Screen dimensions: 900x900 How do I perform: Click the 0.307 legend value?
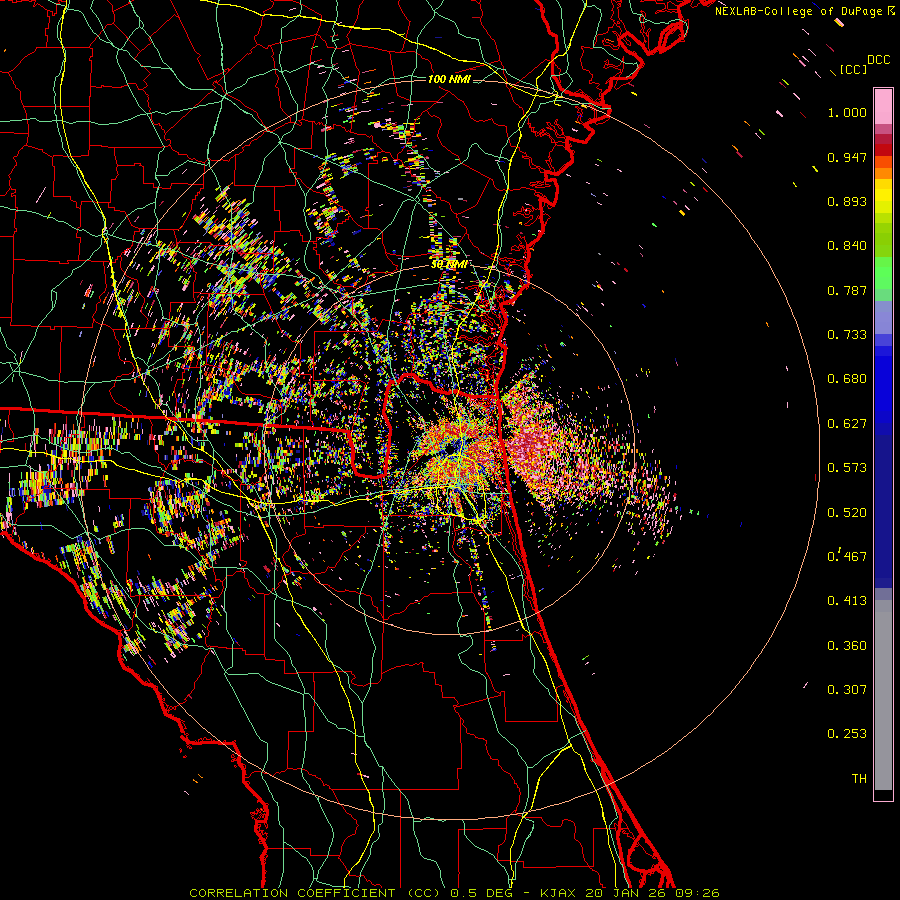point(847,690)
